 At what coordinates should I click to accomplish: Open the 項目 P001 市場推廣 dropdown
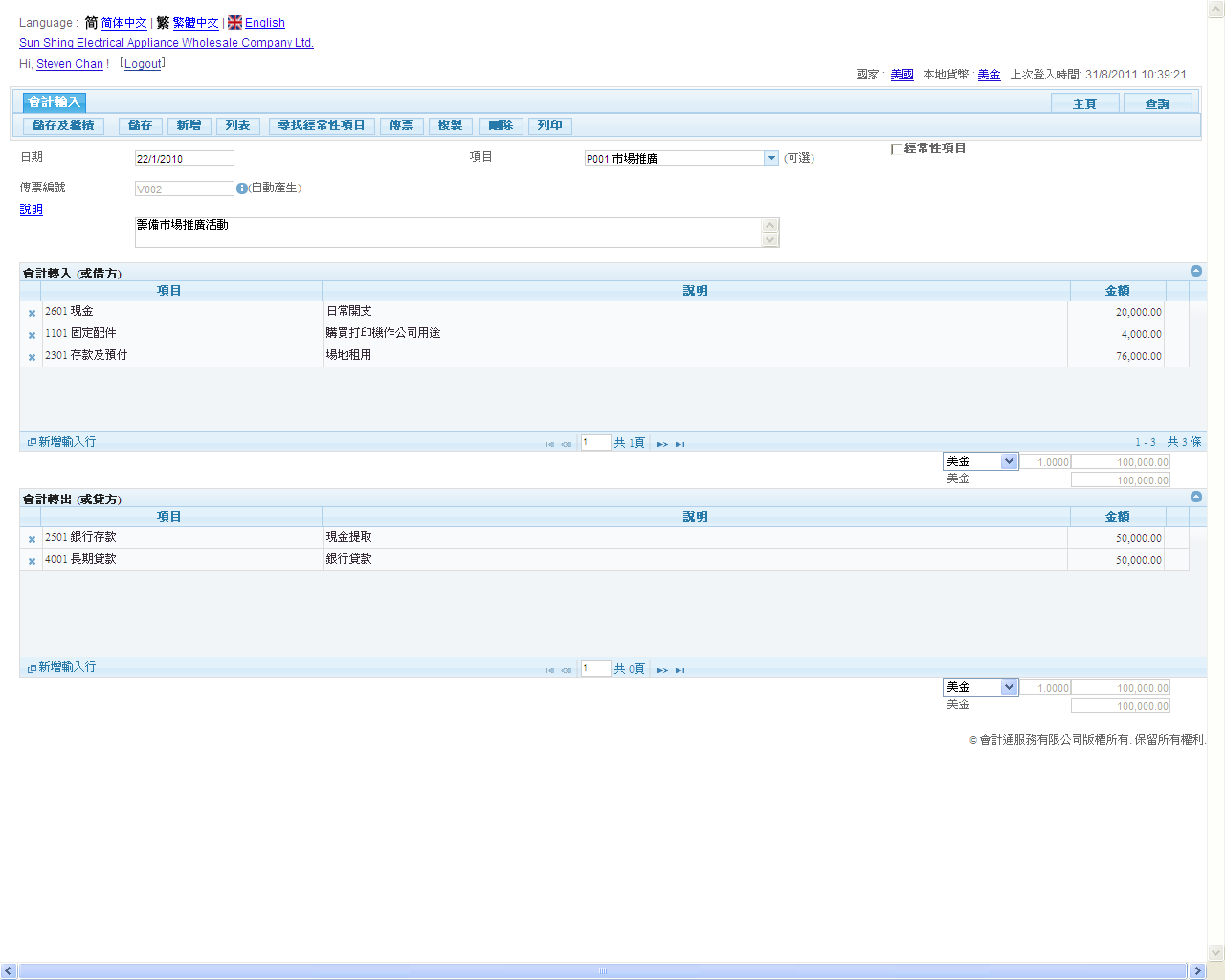click(x=770, y=159)
